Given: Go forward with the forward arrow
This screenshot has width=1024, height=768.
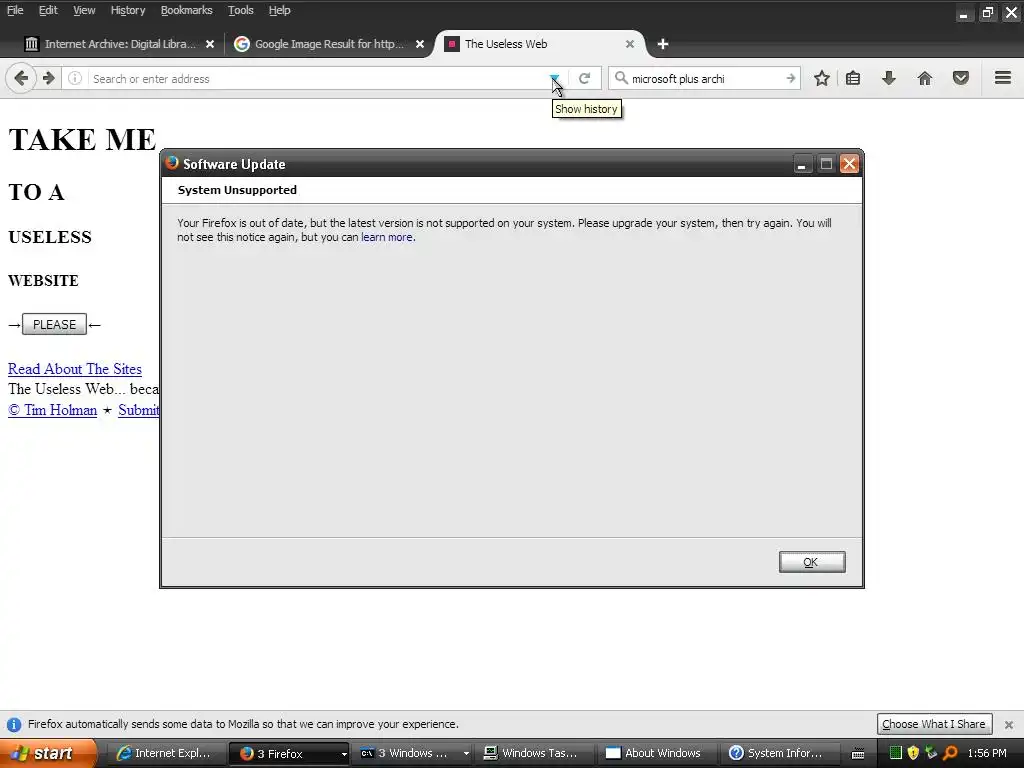Looking at the screenshot, I should [x=48, y=78].
